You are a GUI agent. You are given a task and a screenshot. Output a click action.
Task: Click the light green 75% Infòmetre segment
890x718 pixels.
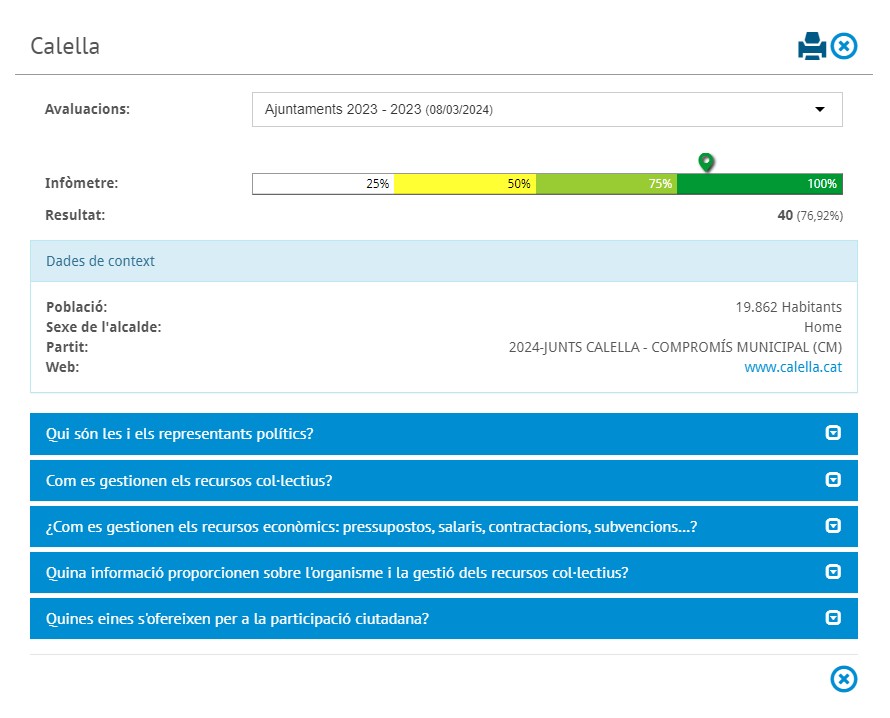coord(606,184)
